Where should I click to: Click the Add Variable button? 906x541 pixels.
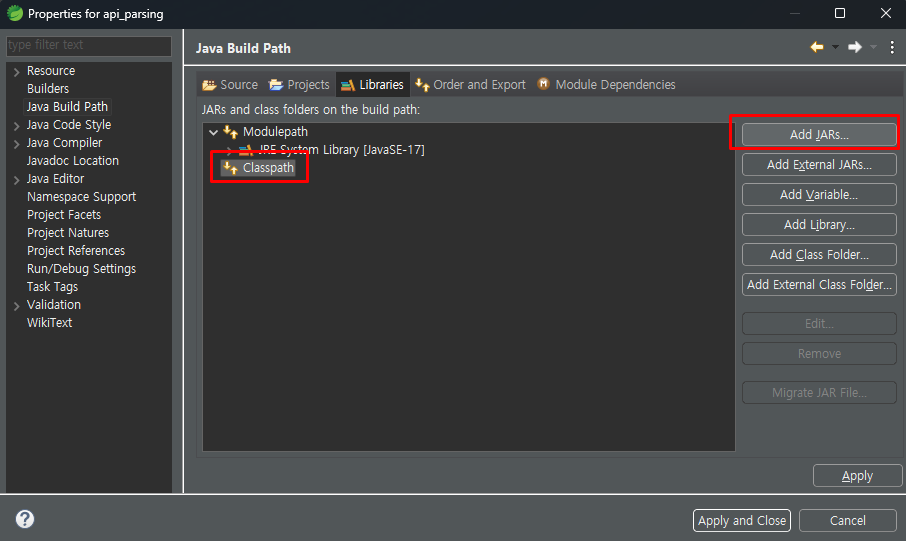point(819,195)
